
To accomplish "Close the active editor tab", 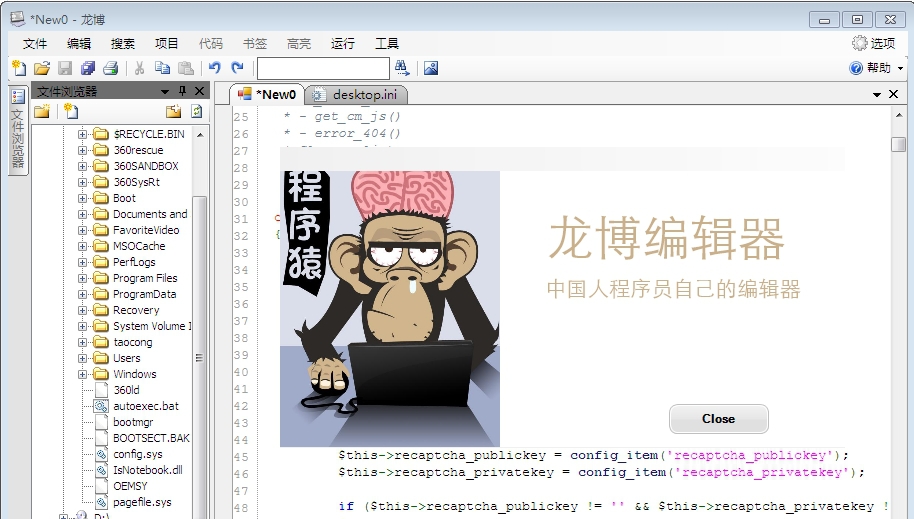I will pos(893,94).
